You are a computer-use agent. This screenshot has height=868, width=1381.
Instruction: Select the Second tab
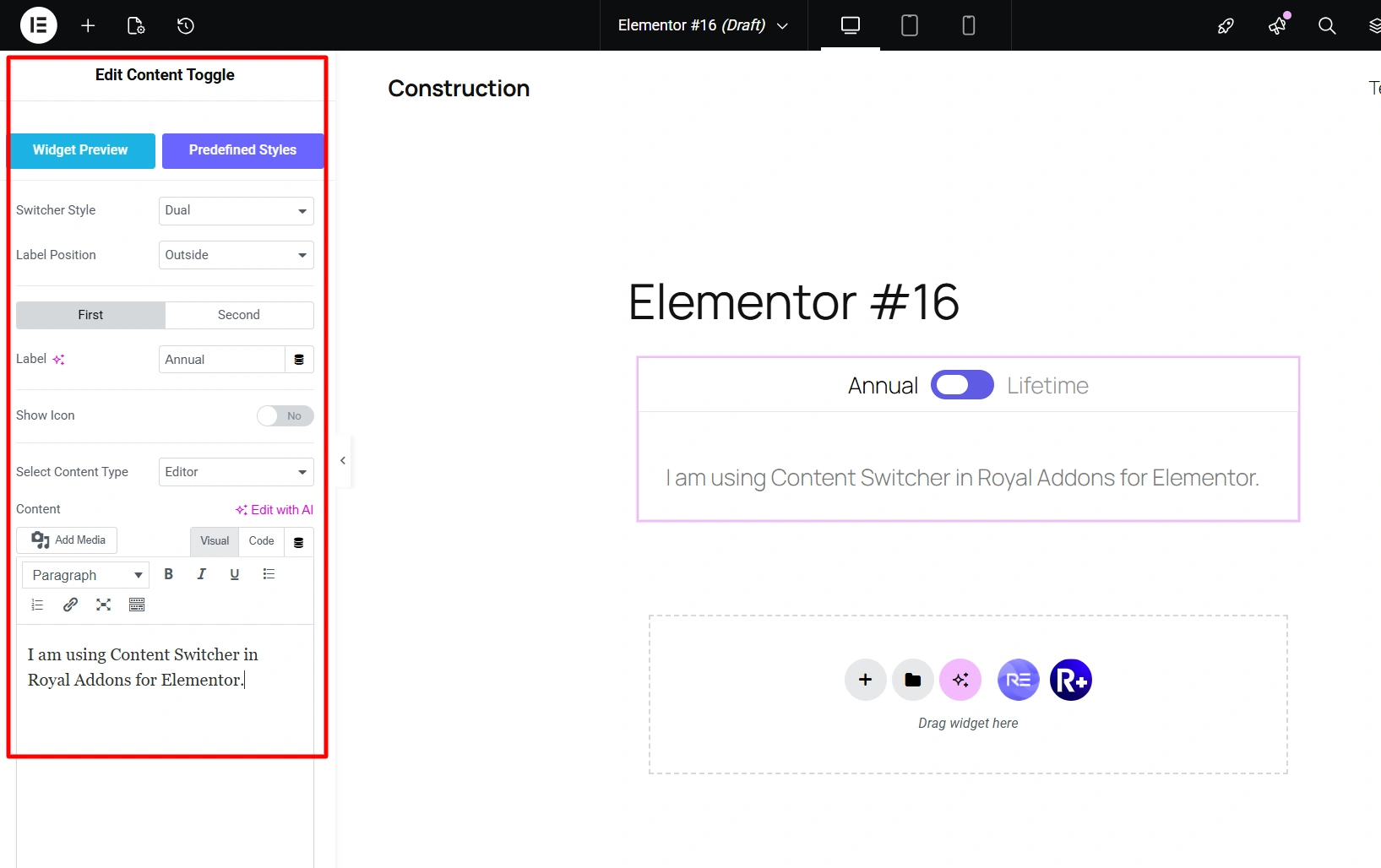[239, 315]
